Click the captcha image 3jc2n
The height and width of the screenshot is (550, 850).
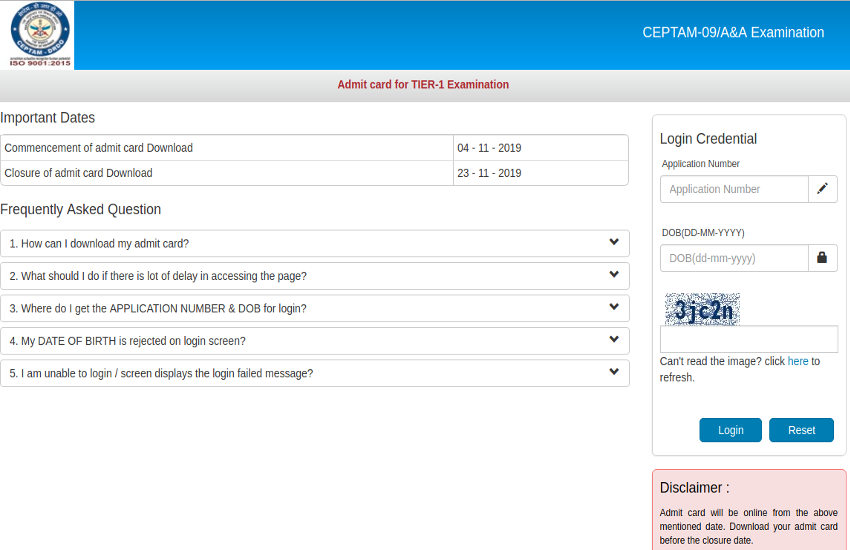click(x=702, y=310)
